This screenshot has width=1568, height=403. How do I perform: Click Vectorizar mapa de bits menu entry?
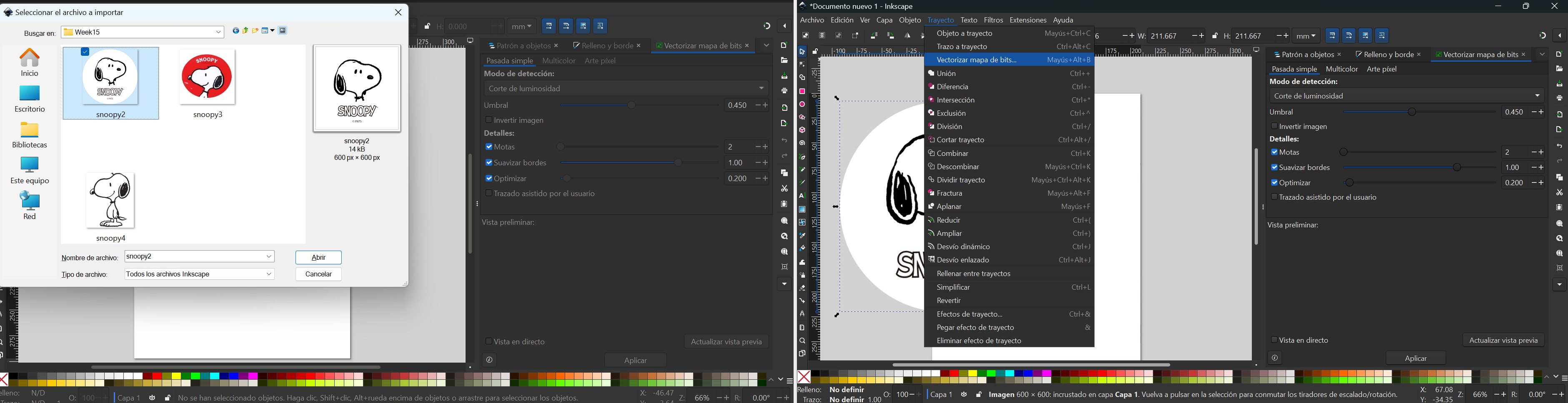pyautogui.click(x=1009, y=60)
